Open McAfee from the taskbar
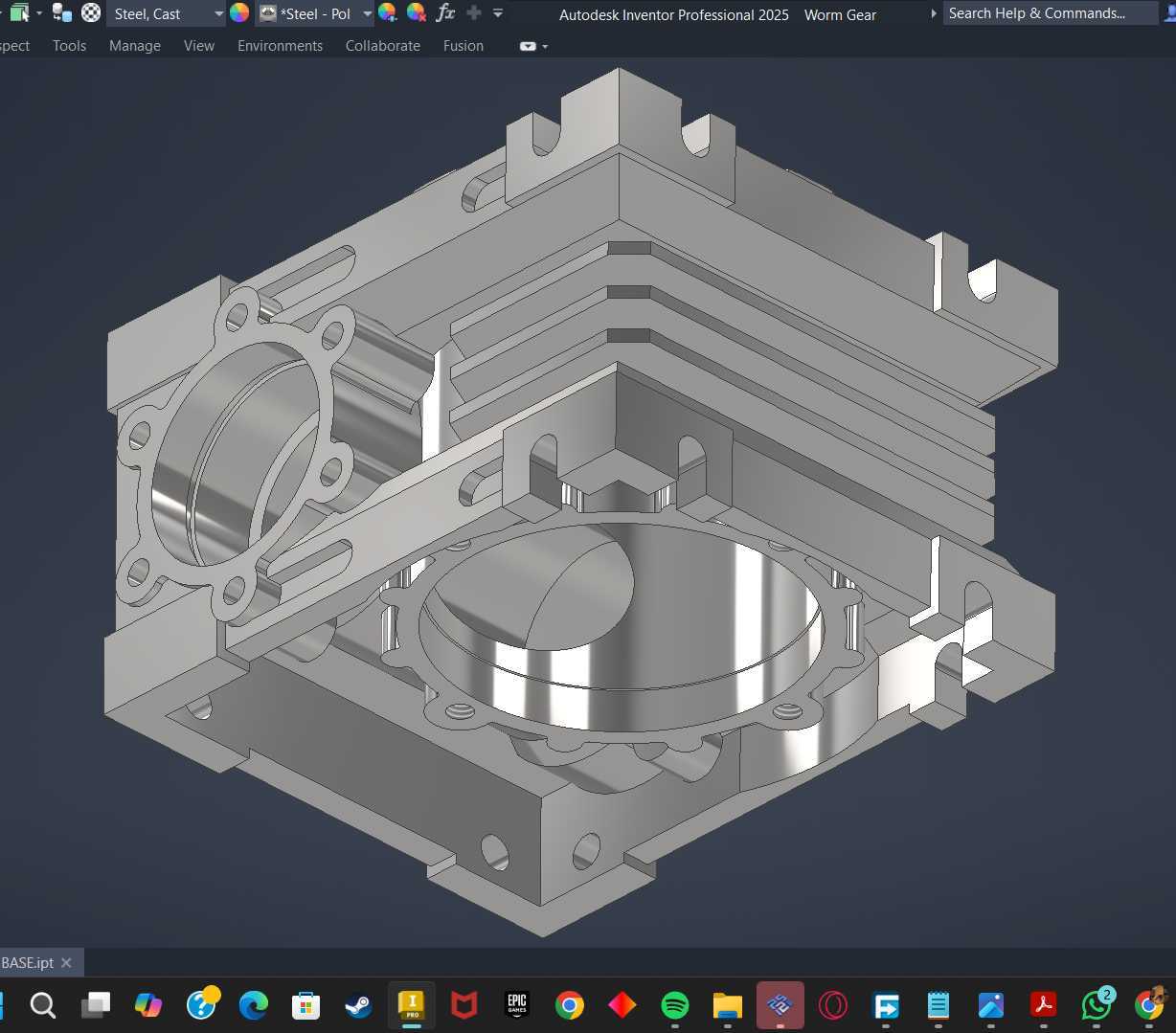 (x=464, y=1005)
